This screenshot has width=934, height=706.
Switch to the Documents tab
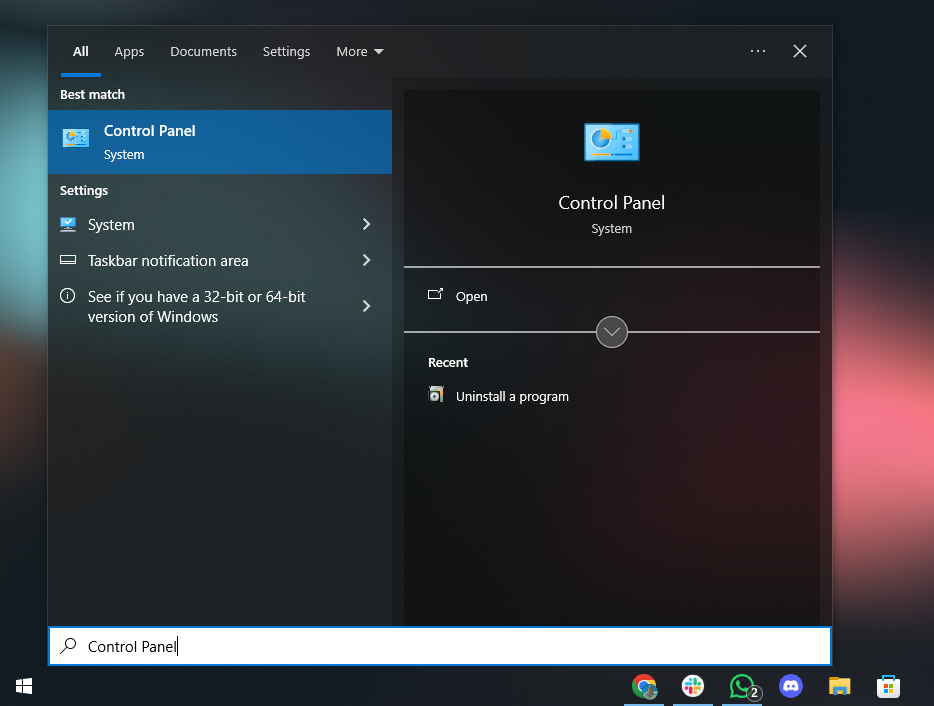(x=203, y=52)
